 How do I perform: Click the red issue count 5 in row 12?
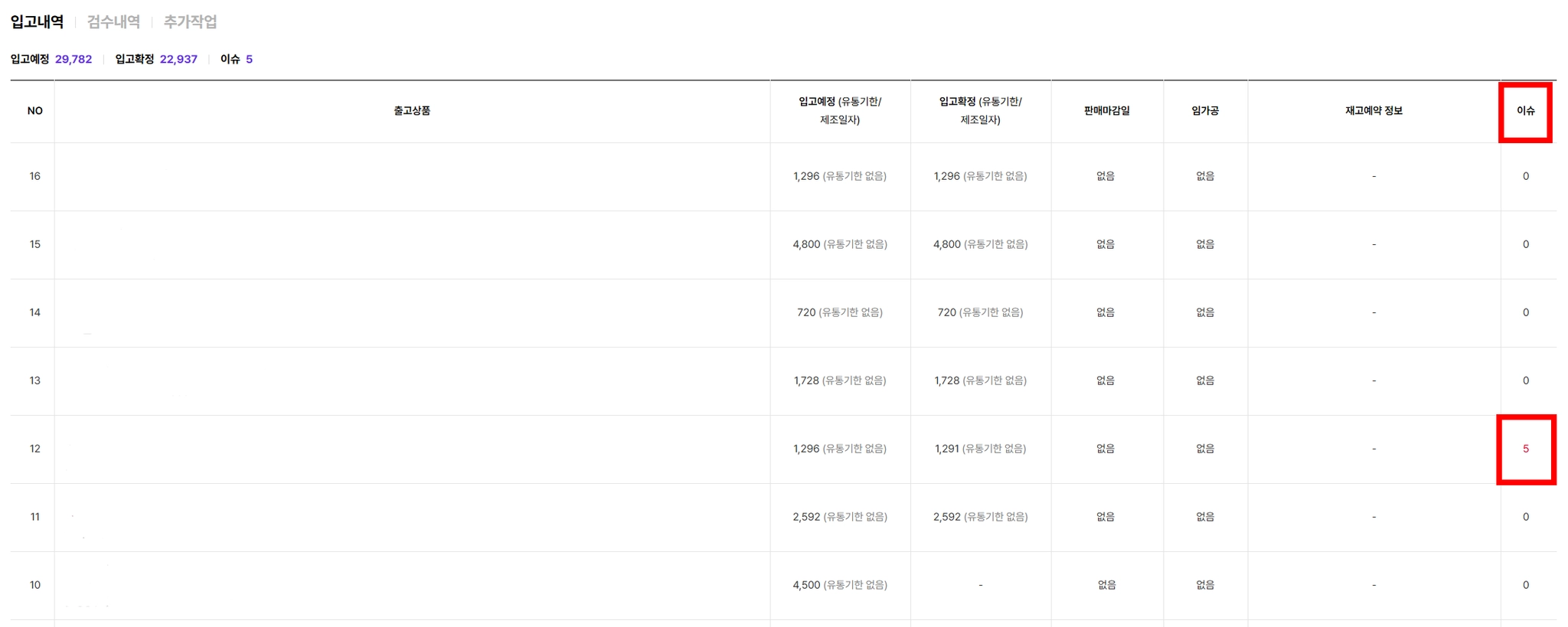[x=1525, y=449]
